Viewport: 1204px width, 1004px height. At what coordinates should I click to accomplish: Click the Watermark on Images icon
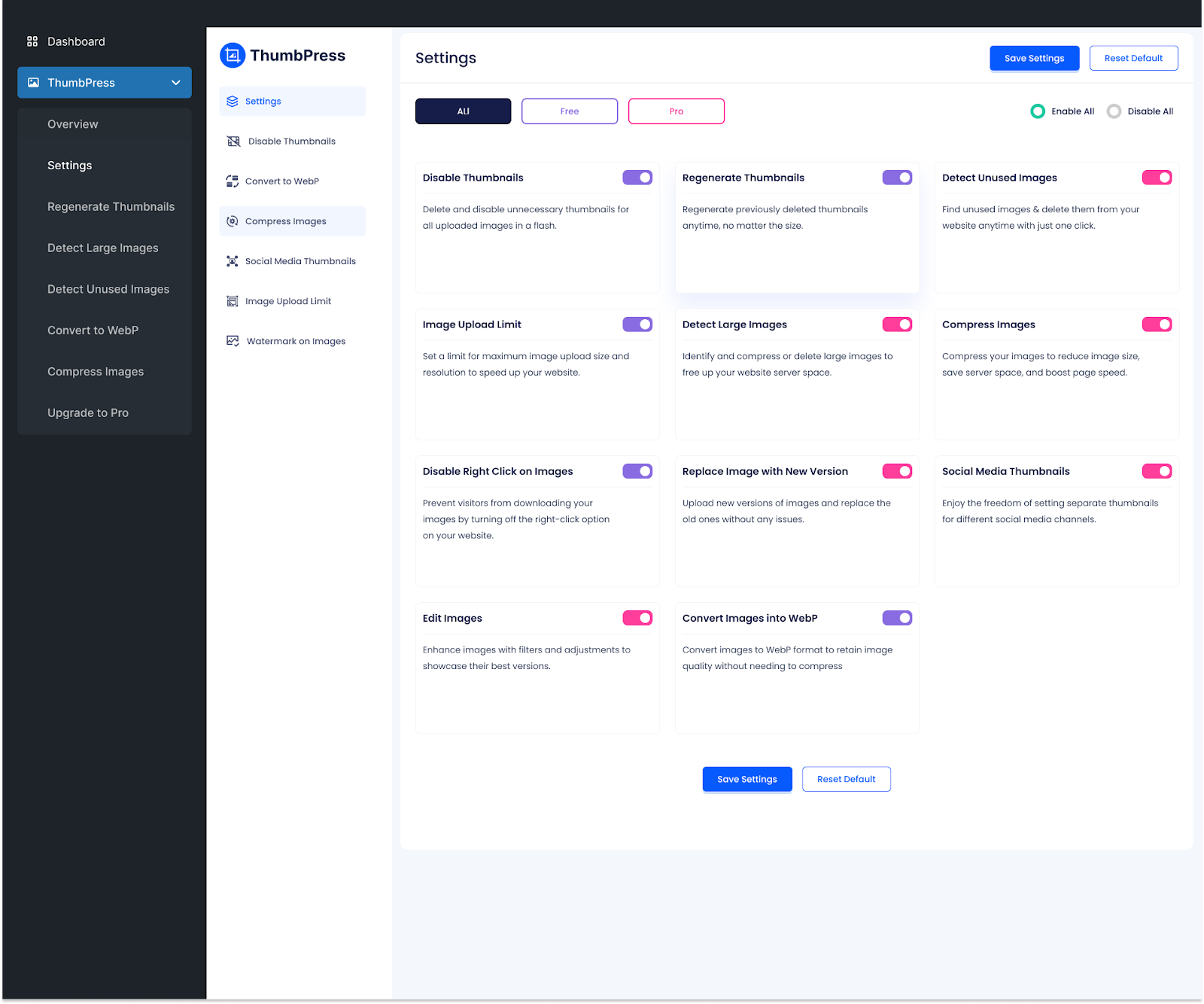click(x=233, y=341)
